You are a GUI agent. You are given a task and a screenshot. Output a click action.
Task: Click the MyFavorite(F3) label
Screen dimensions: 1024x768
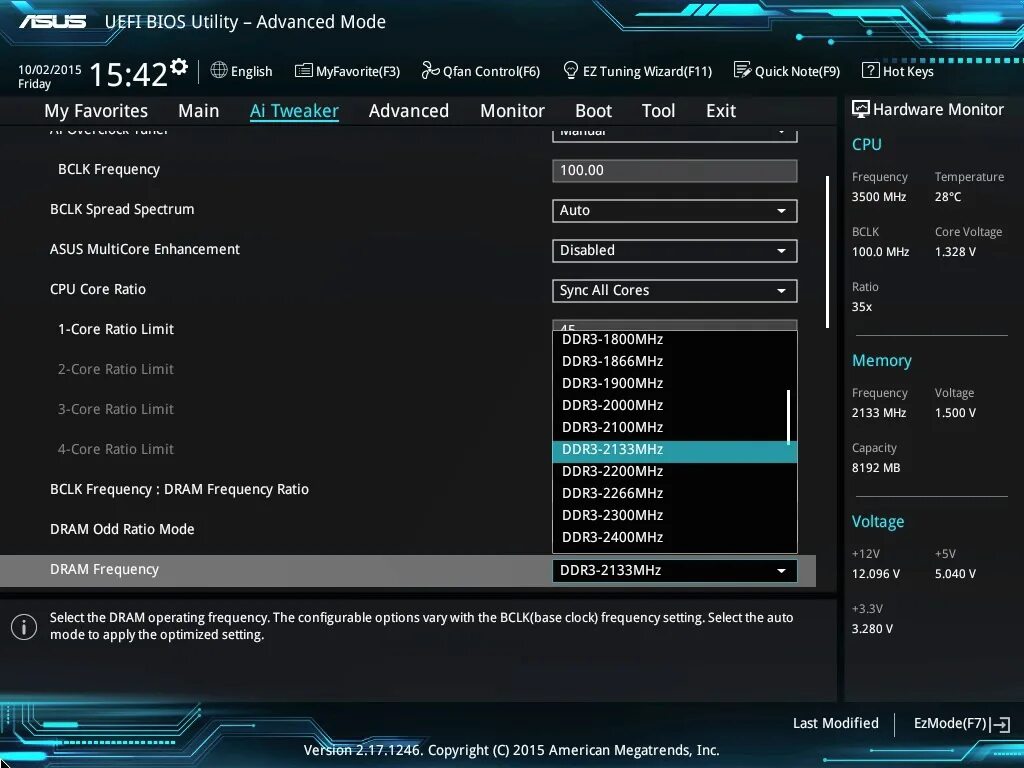(x=358, y=71)
